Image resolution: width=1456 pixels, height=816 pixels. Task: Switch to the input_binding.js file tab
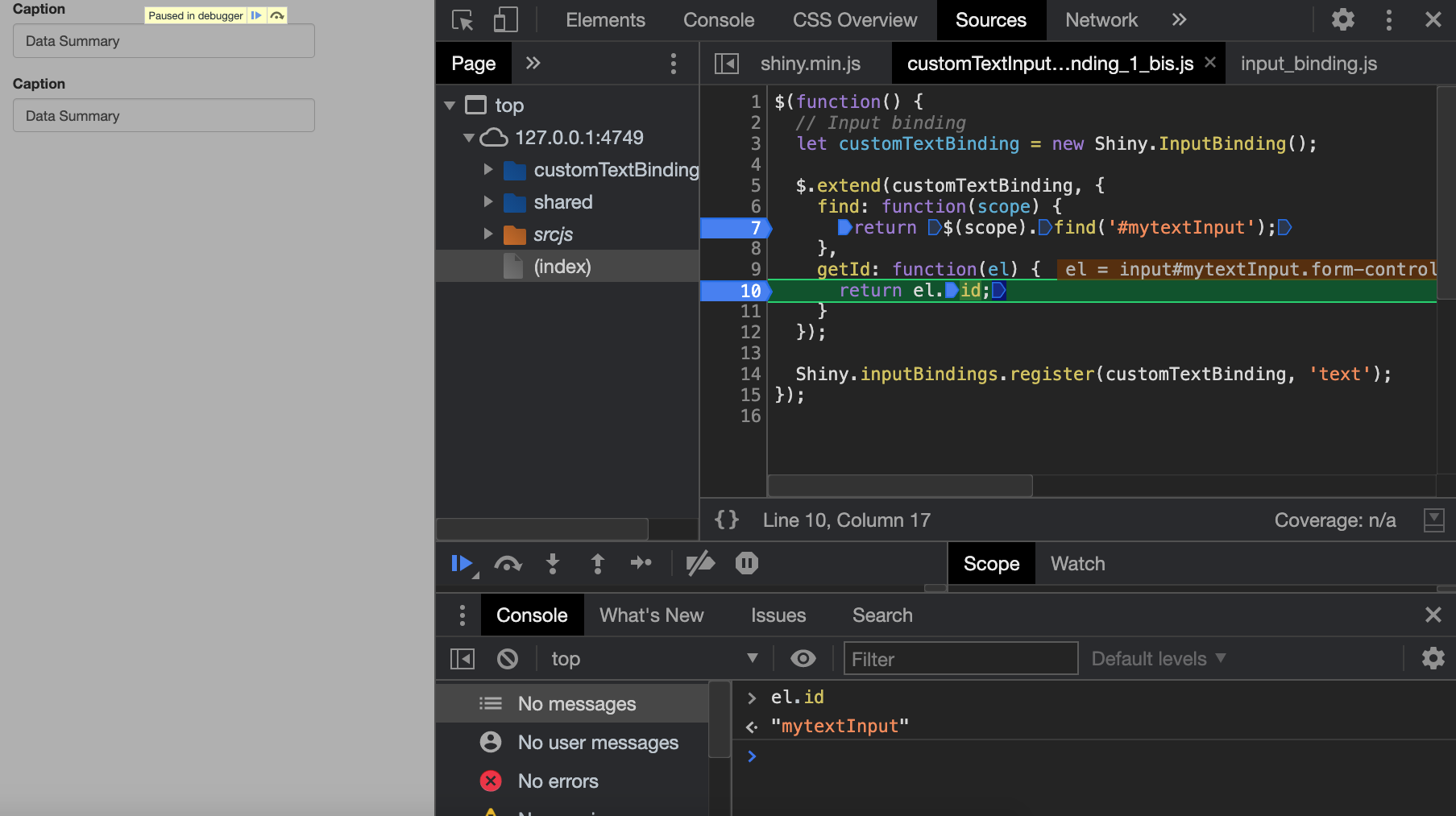tap(1309, 63)
